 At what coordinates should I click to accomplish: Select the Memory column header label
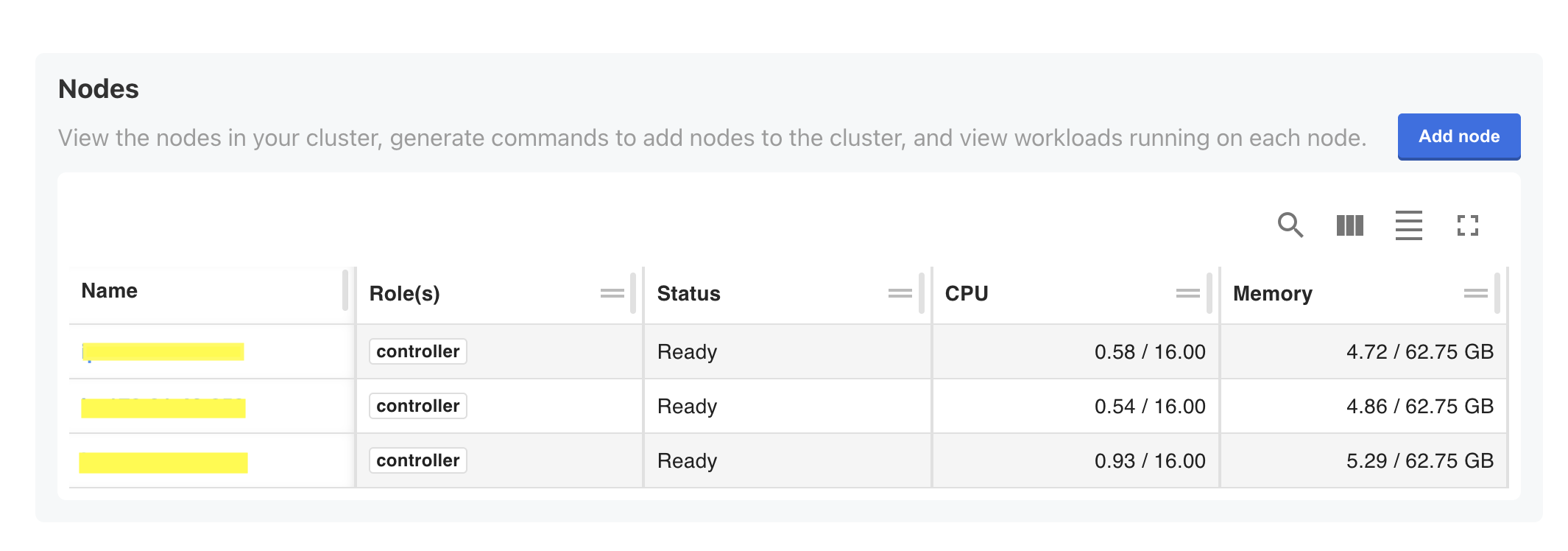(x=1272, y=293)
